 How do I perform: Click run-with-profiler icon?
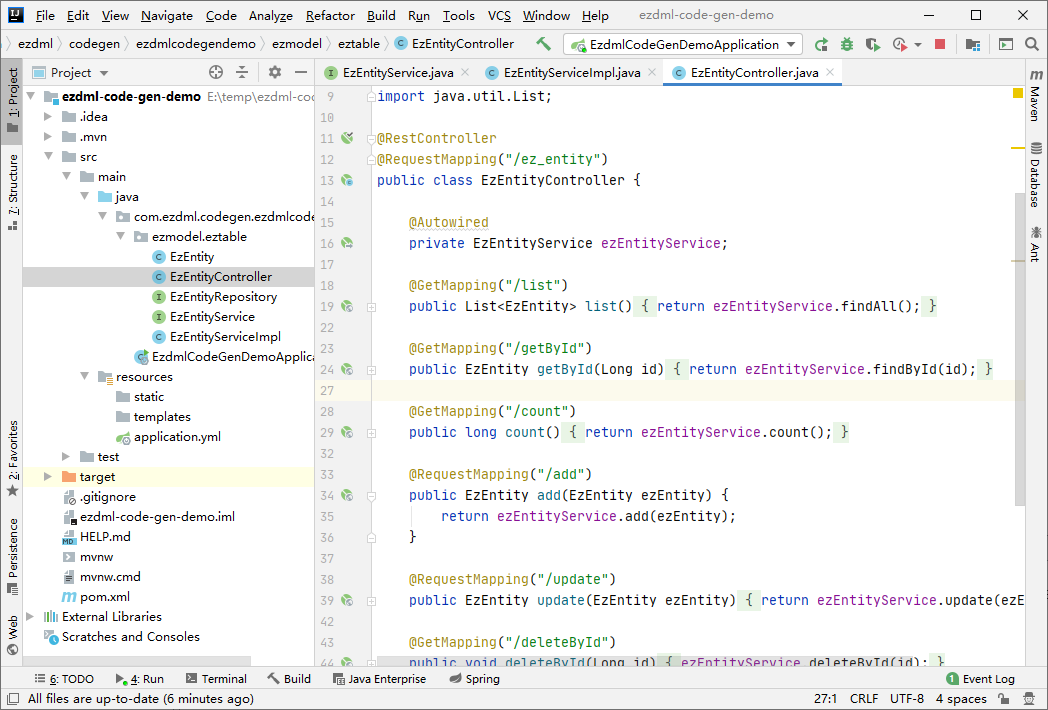click(x=900, y=45)
